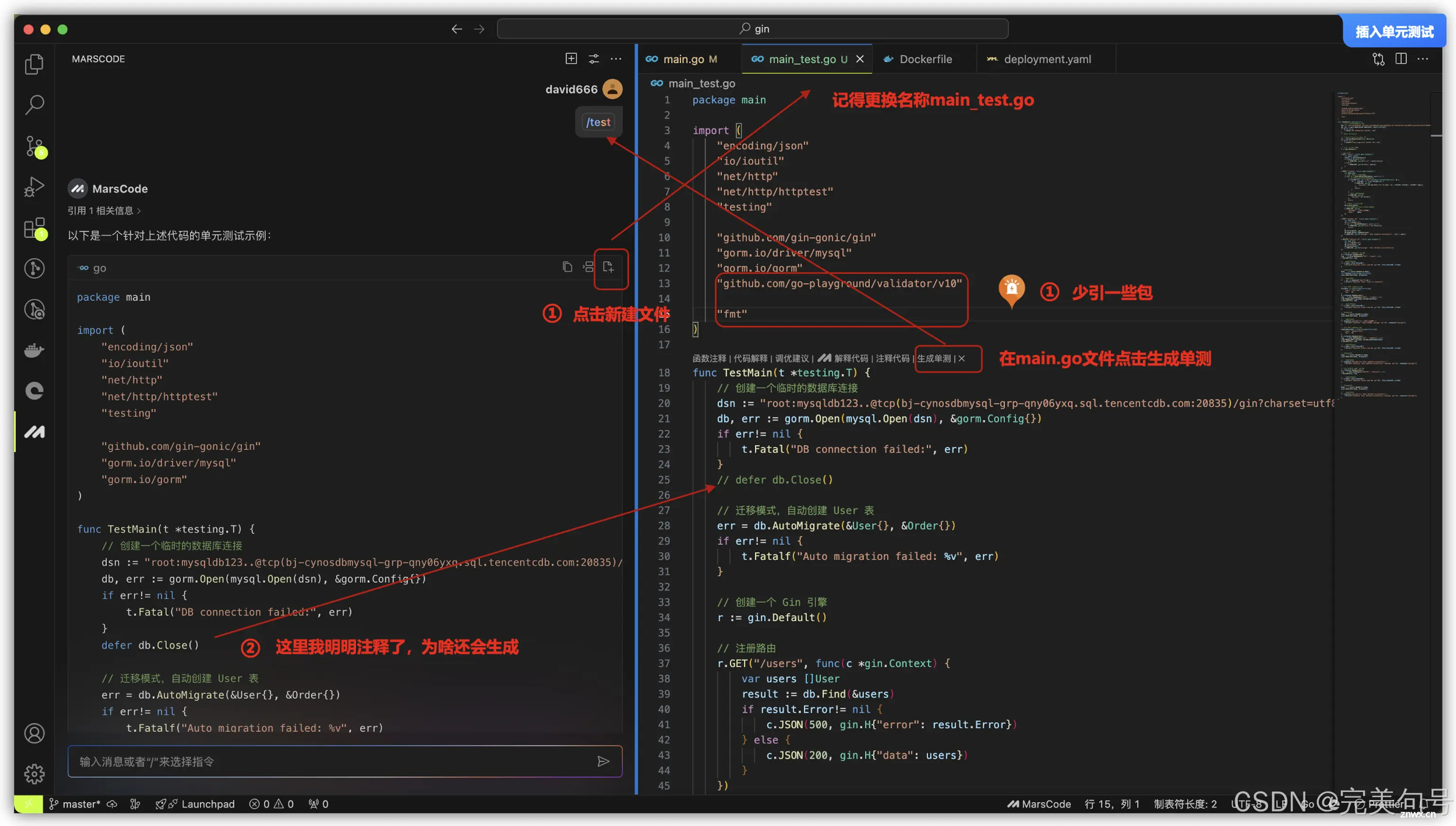Click line number 18 in gutter
Image resolution: width=1456 pixels, height=826 pixels.
tap(664, 373)
